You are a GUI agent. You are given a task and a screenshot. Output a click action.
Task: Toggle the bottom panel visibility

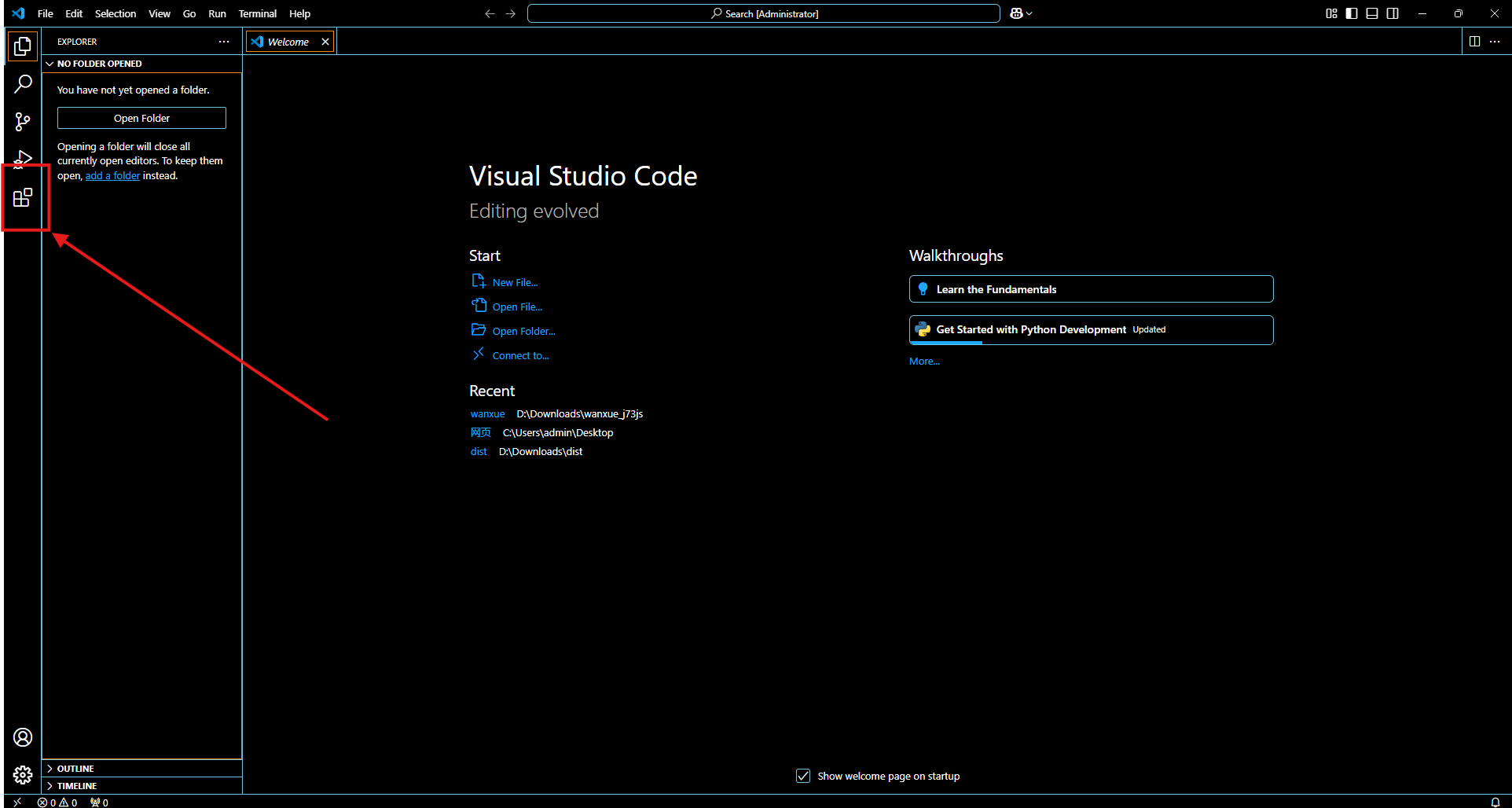coord(1372,13)
